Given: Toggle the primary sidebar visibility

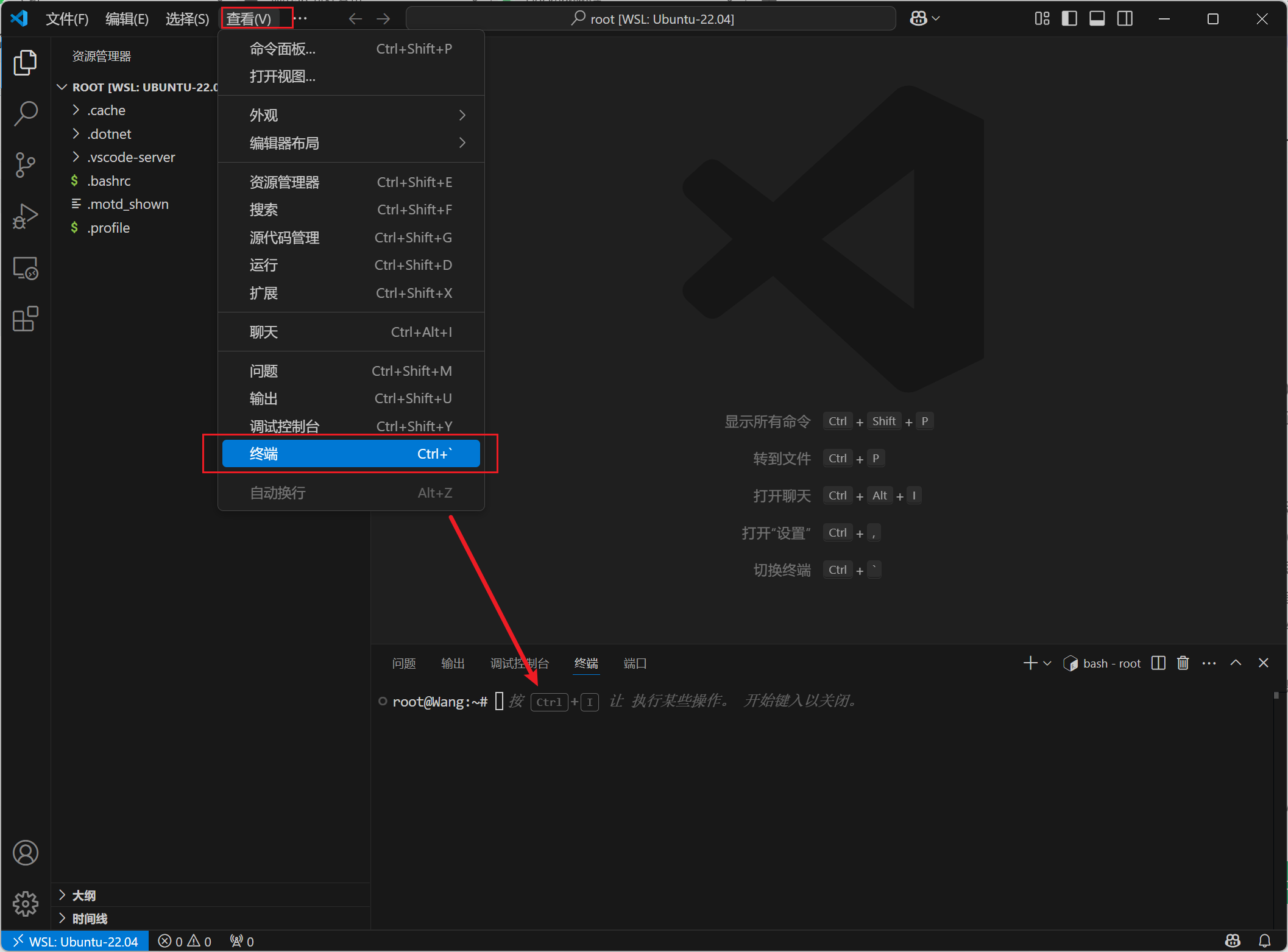Looking at the screenshot, I should 1069,18.
